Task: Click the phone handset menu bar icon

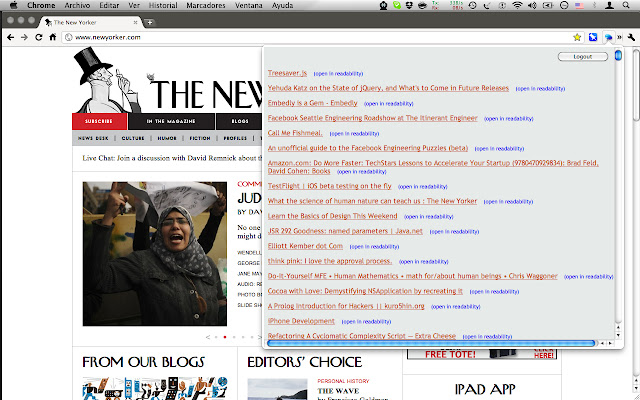Action: pos(487,5)
